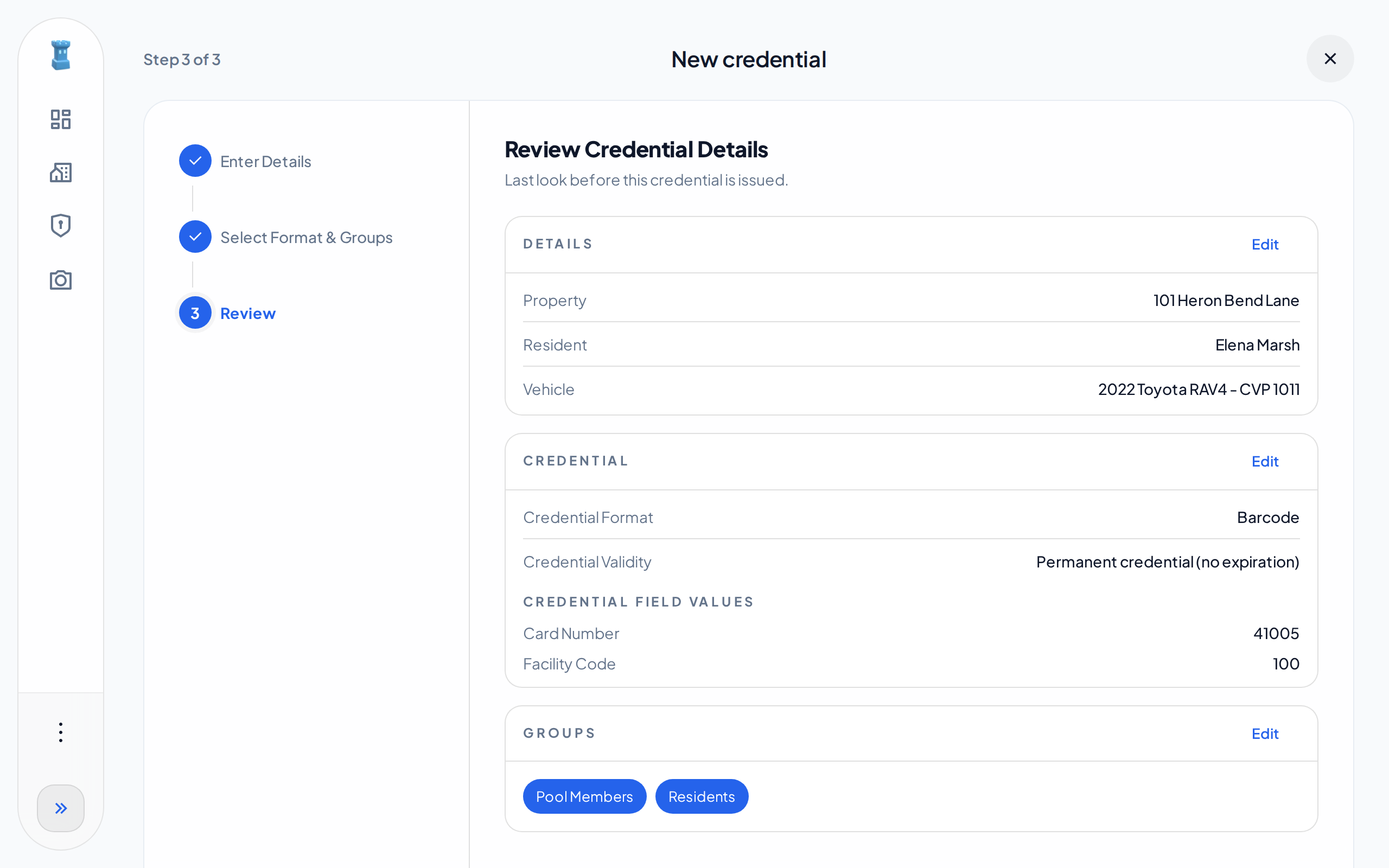Click the Review Credential Details heading
The height and width of the screenshot is (868, 1389).
click(636, 149)
